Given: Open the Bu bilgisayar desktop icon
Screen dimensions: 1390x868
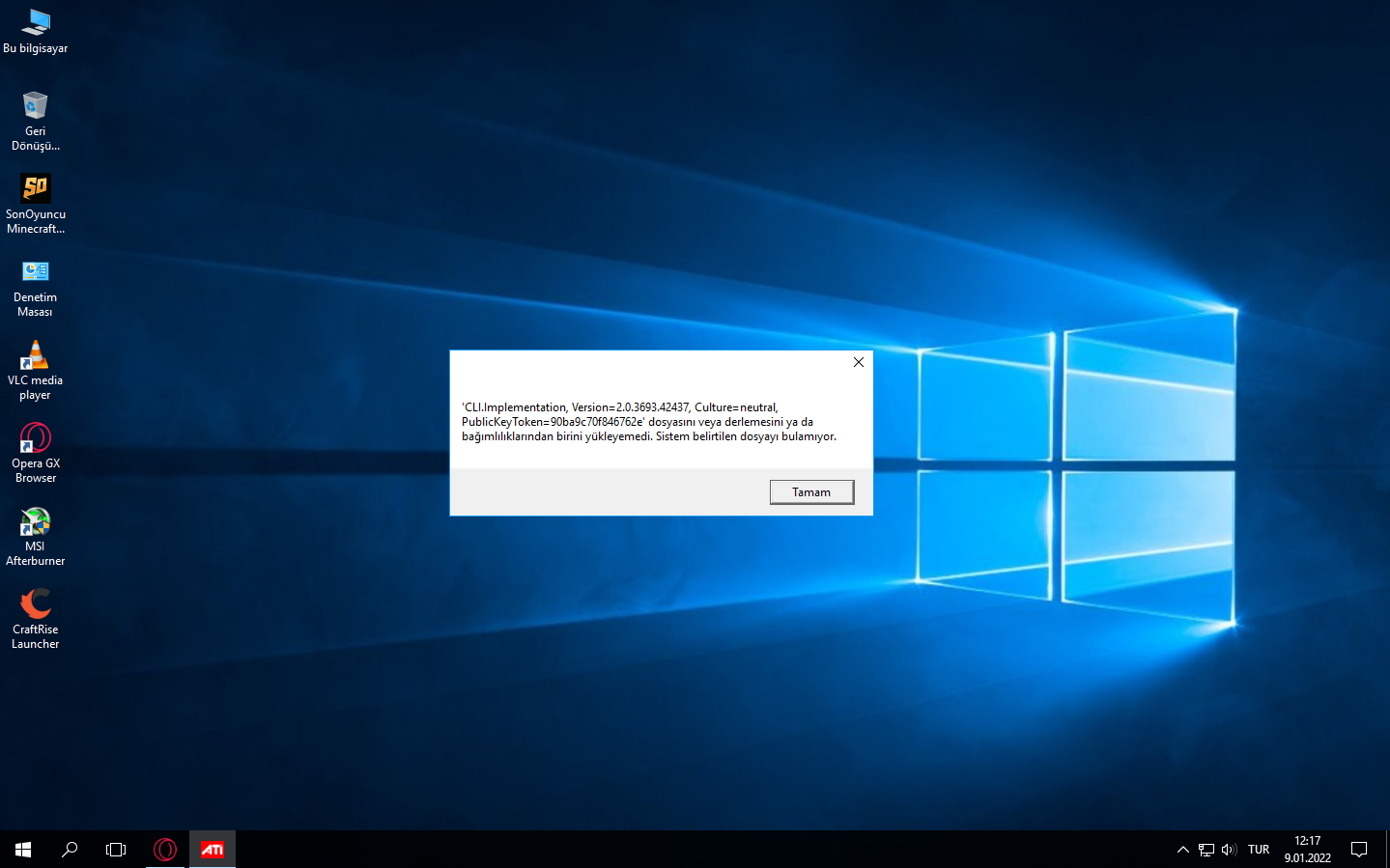Looking at the screenshot, I should pos(35,31).
